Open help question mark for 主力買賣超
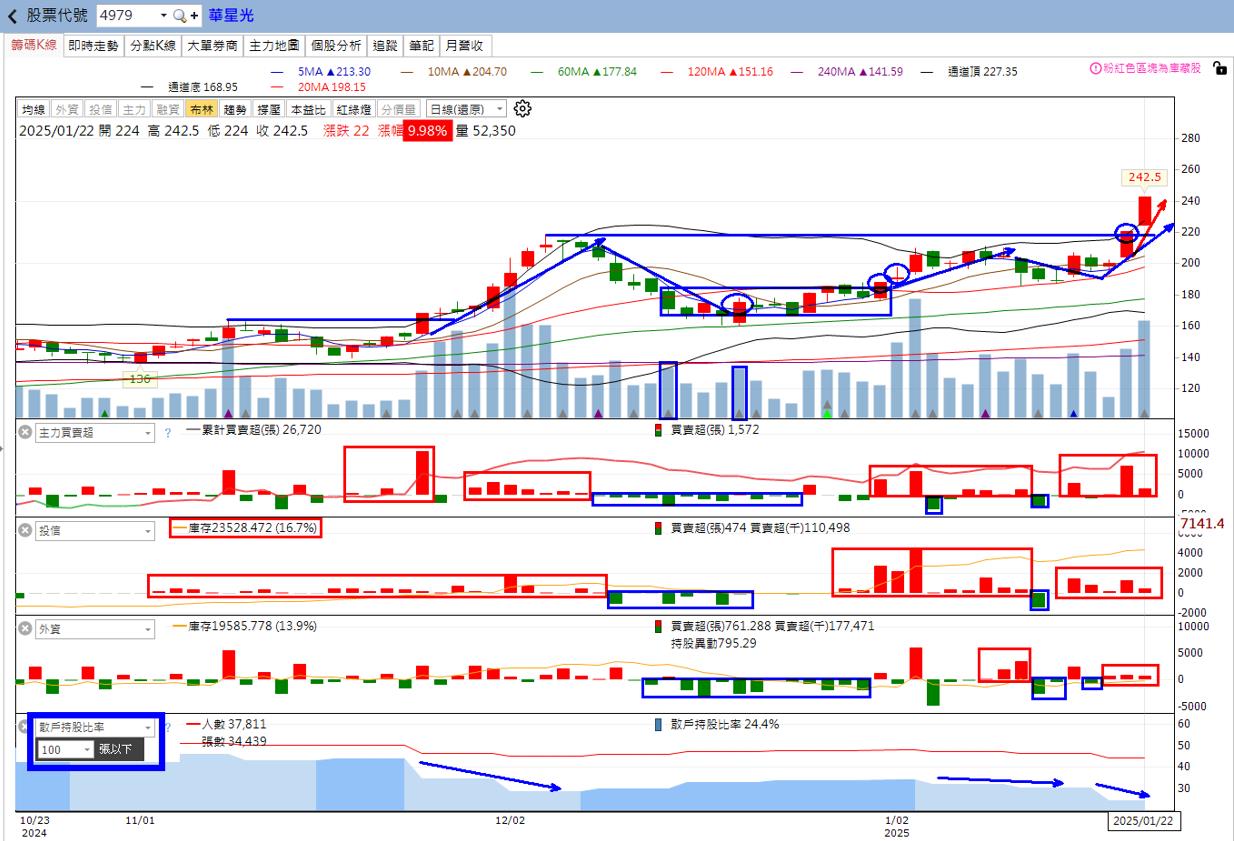The height and width of the screenshot is (841, 1234). 167,433
